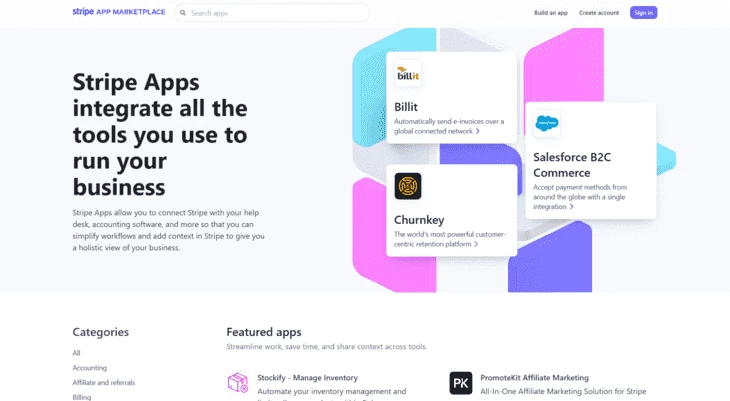Open Stockify - Manage Inventory listing

point(308,378)
